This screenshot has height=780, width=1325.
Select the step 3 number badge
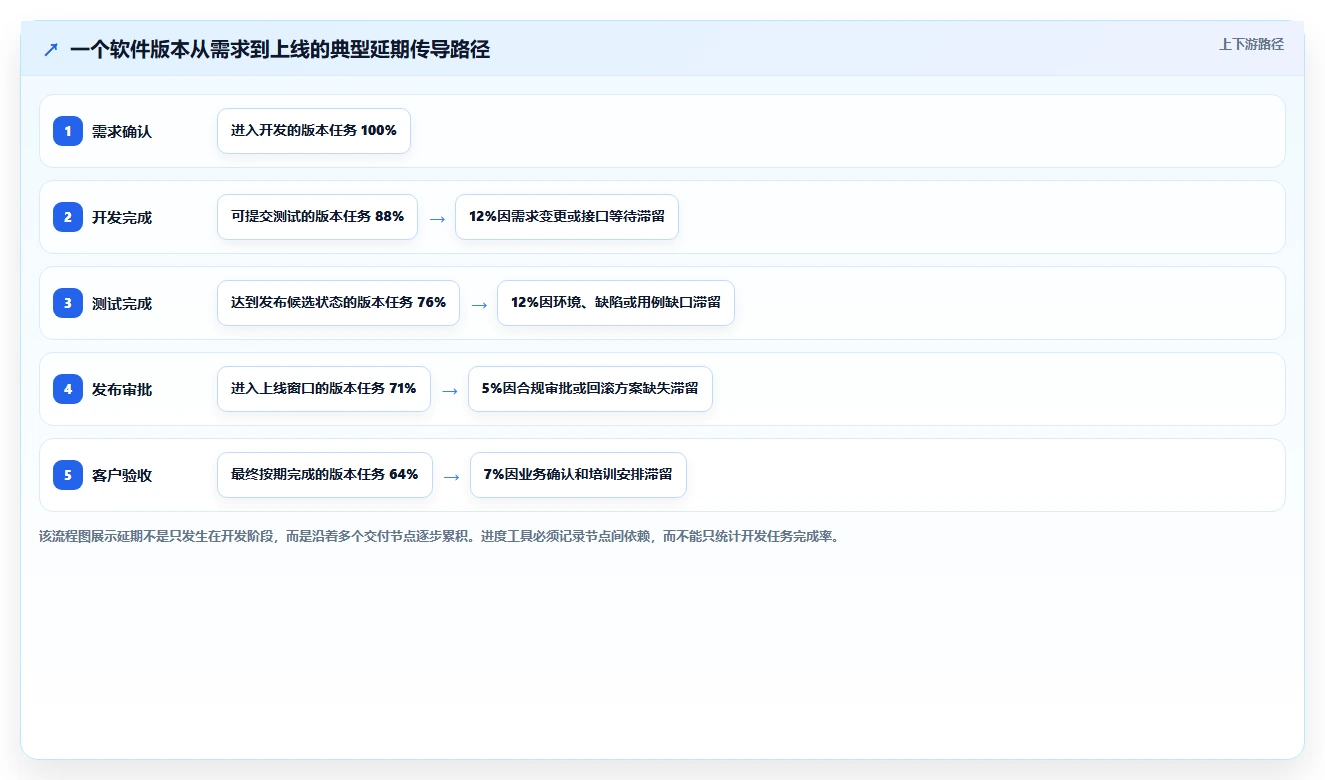(68, 303)
